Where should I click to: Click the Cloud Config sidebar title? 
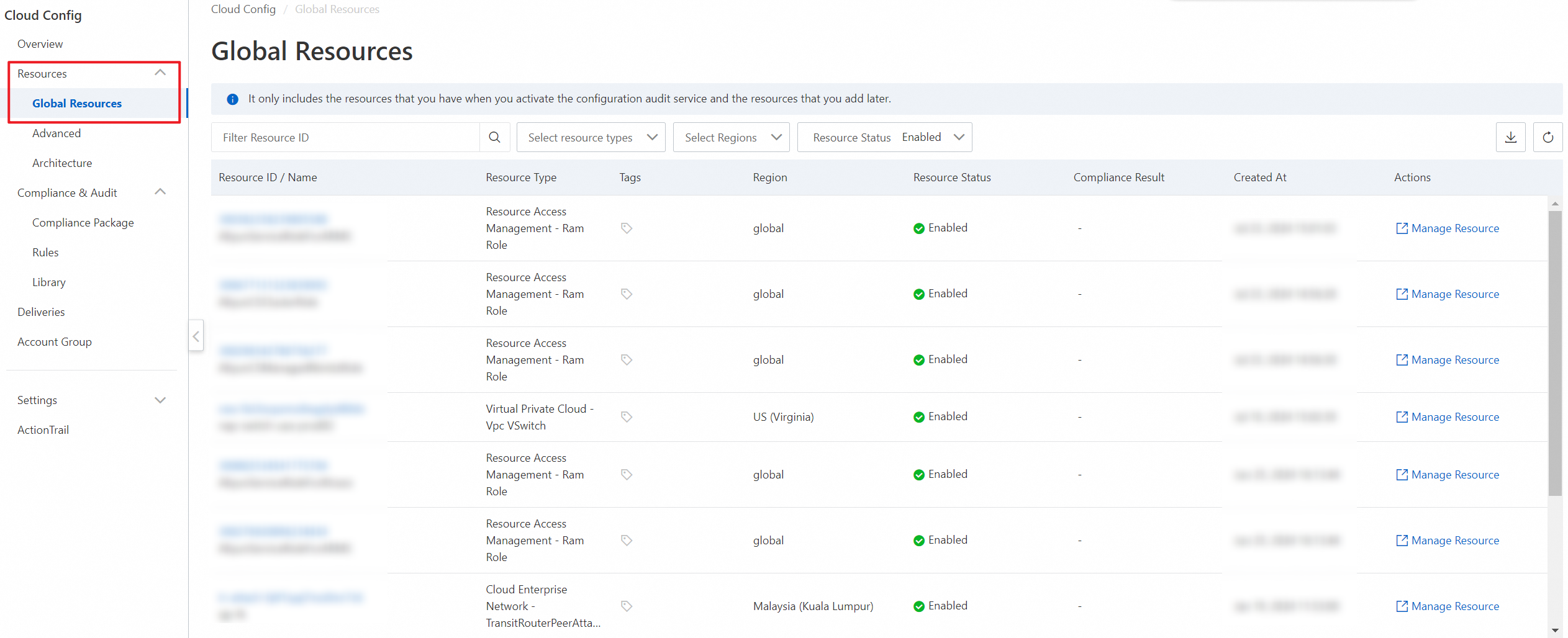pyautogui.click(x=43, y=16)
